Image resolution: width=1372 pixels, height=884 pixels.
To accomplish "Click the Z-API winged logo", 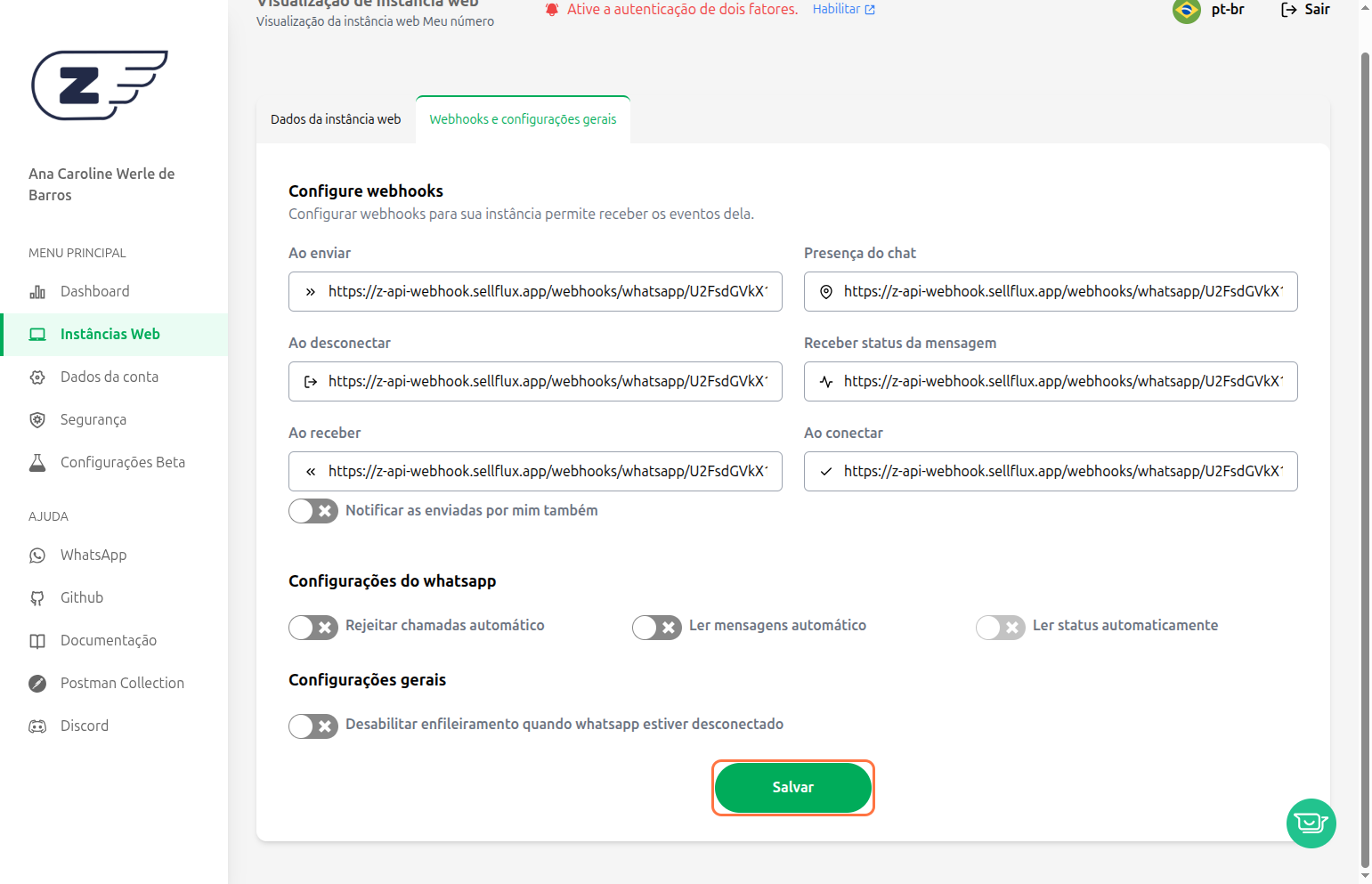I will tap(99, 85).
